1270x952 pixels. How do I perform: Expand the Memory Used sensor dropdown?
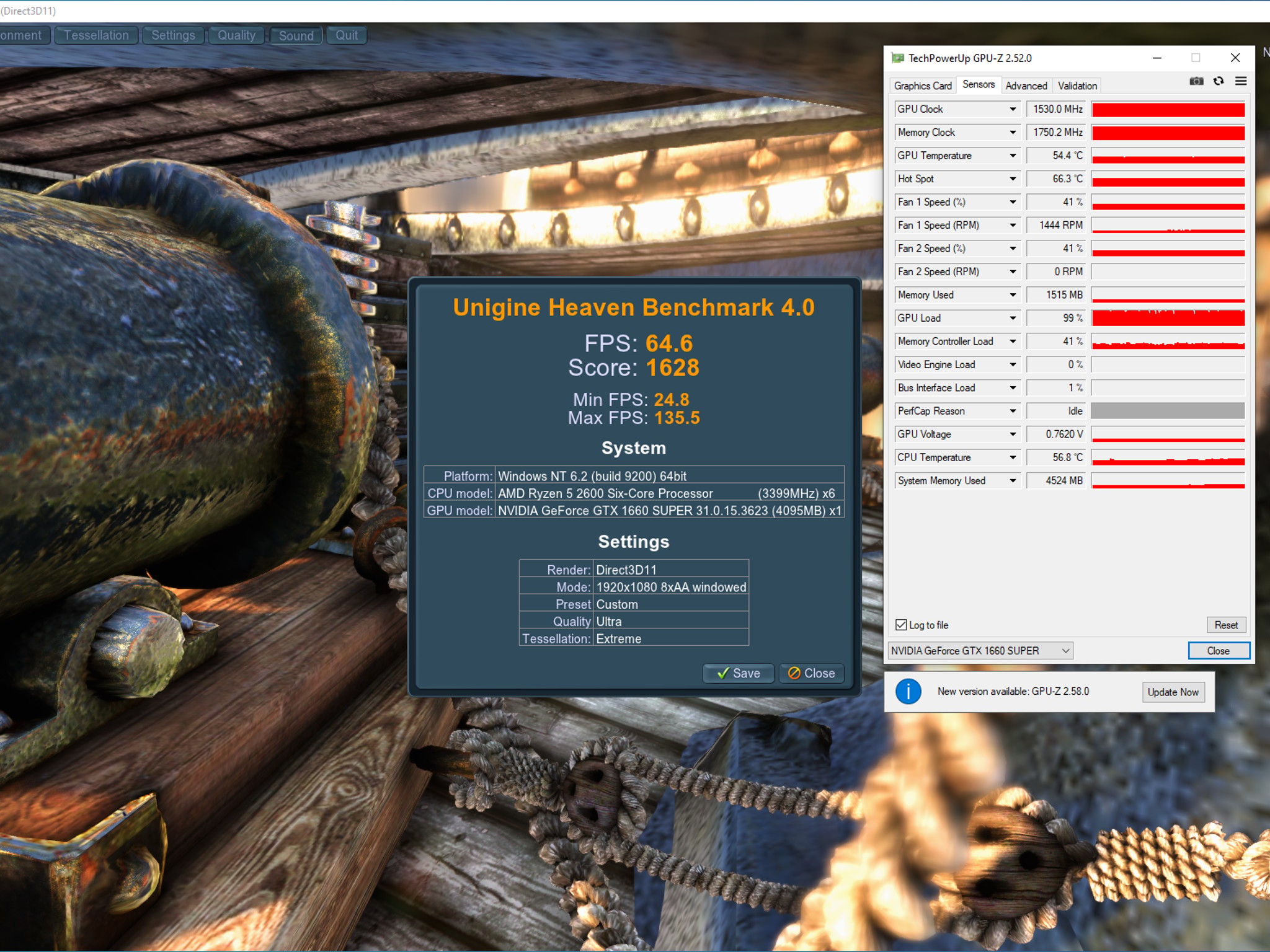click(x=1013, y=295)
